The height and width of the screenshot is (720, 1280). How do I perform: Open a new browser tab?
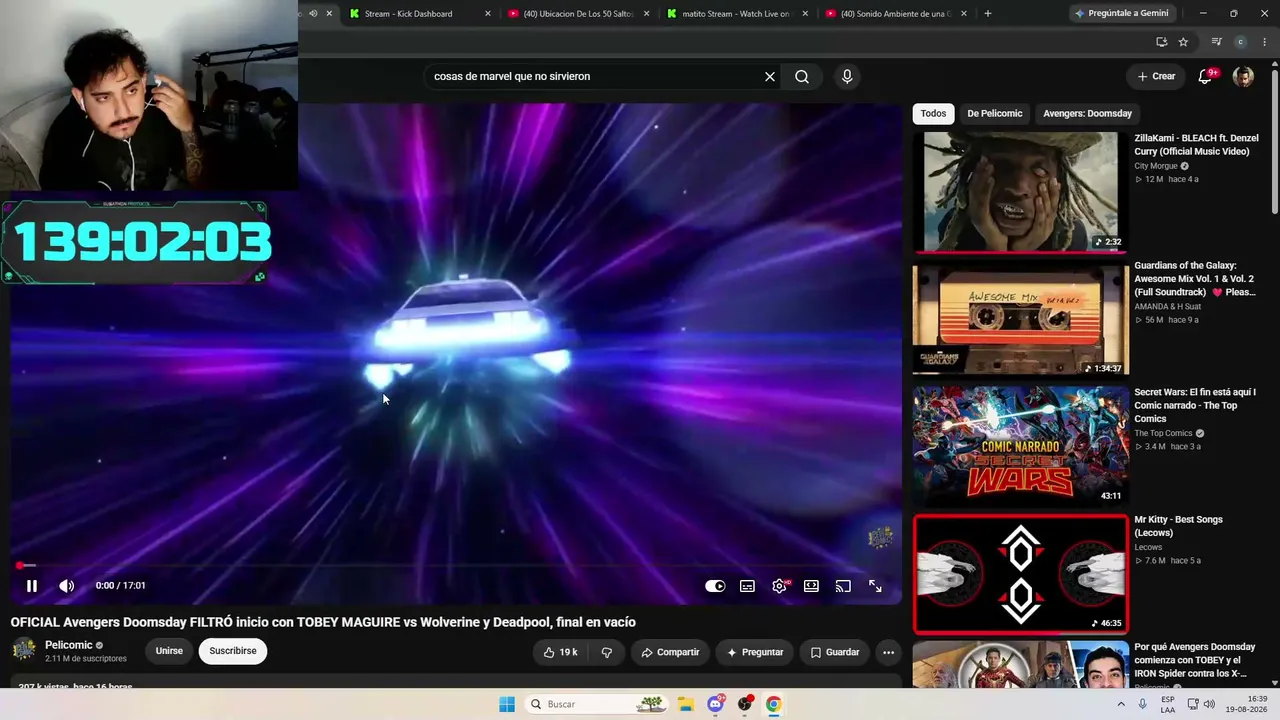pos(988,14)
